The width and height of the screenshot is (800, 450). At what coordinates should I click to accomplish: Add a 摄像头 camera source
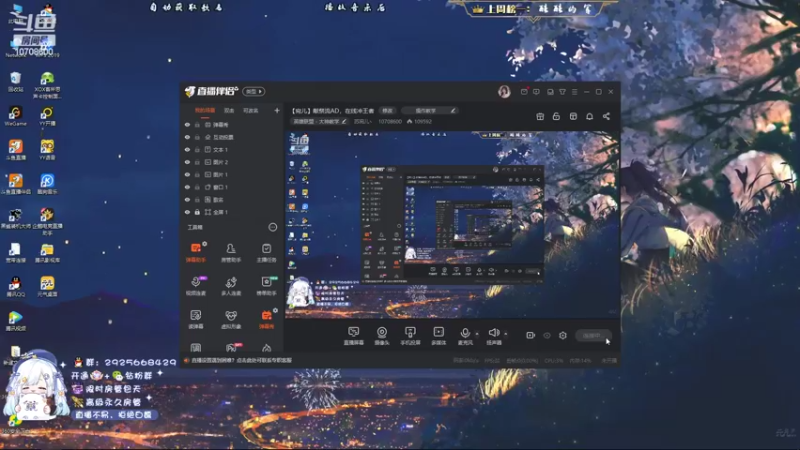(382, 336)
